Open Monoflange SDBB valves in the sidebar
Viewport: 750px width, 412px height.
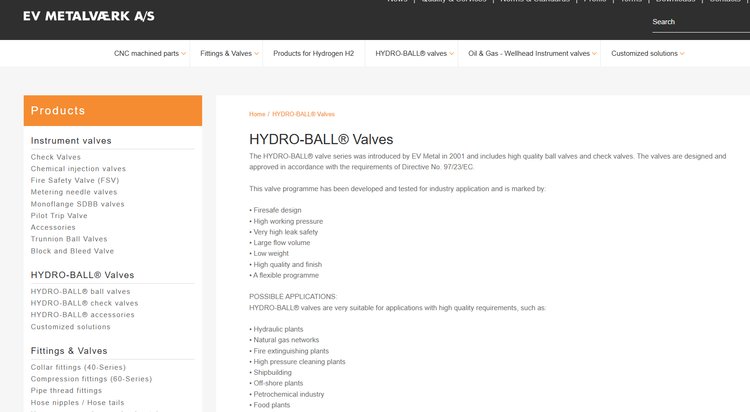point(78,204)
